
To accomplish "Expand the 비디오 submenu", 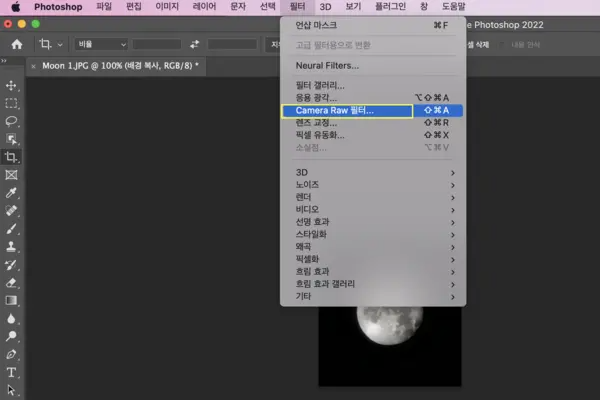I will pos(373,209).
